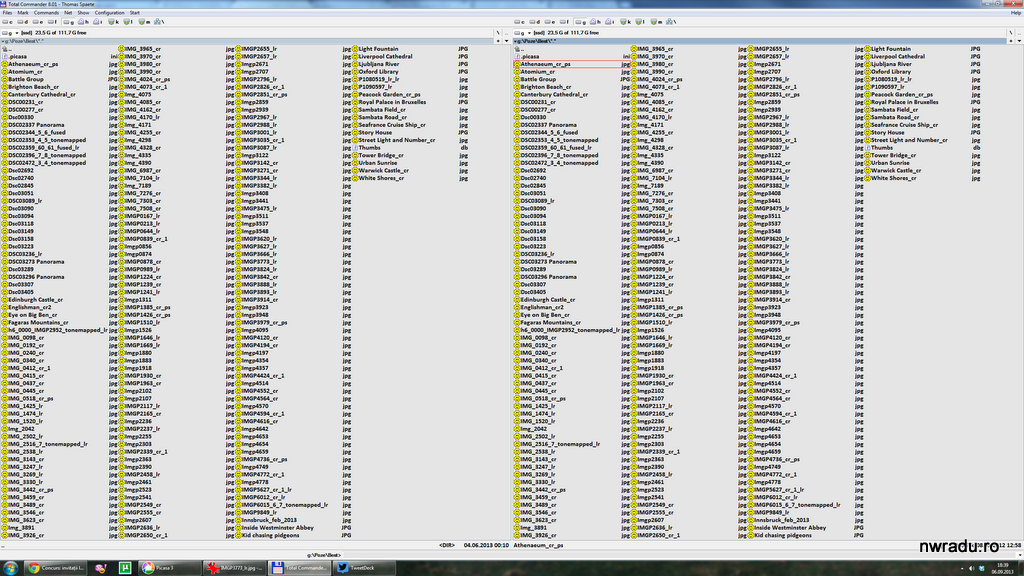
Task: Open the right panel directory hotlist star
Action: (1011, 41)
